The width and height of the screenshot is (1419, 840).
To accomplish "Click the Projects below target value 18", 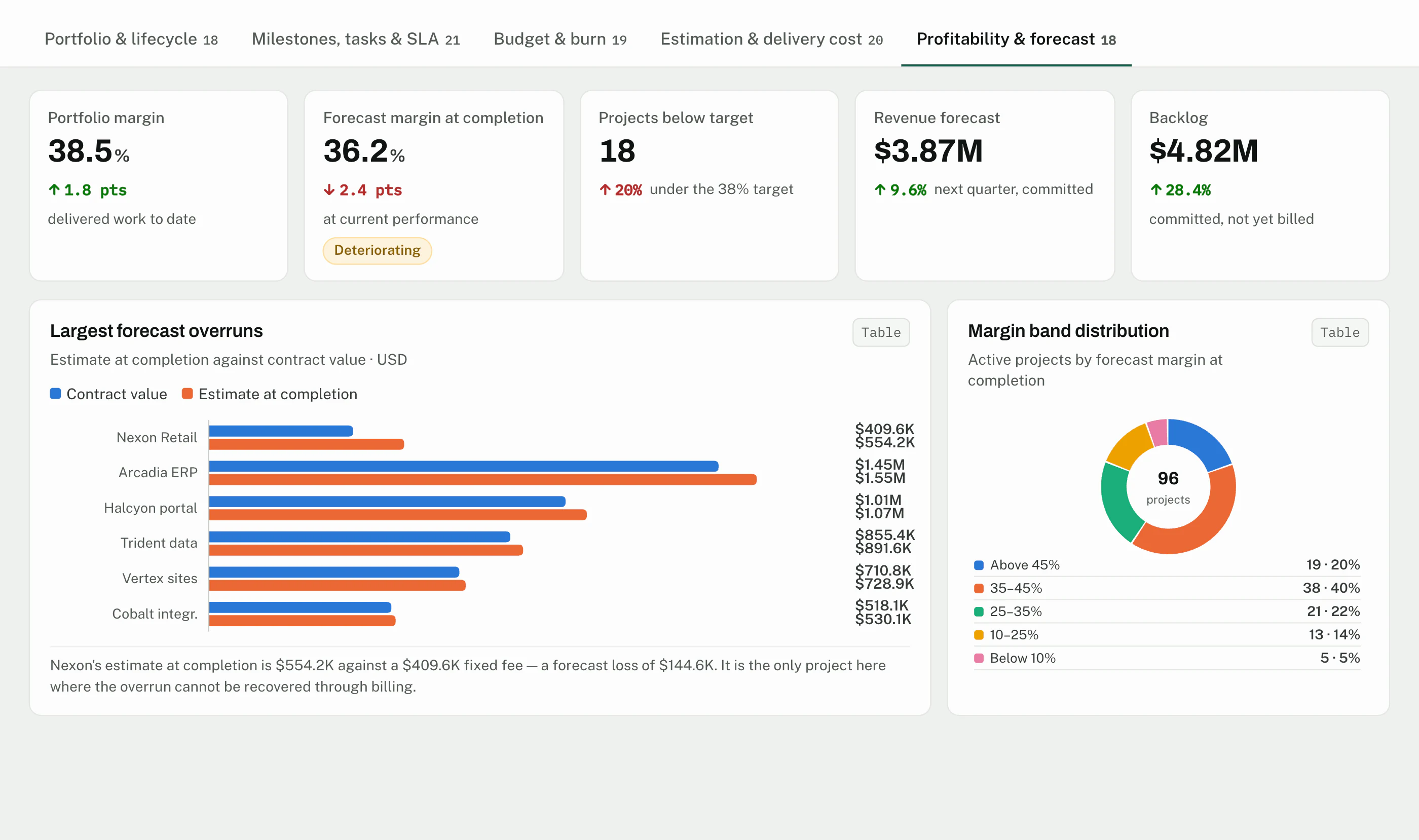I will (617, 151).
